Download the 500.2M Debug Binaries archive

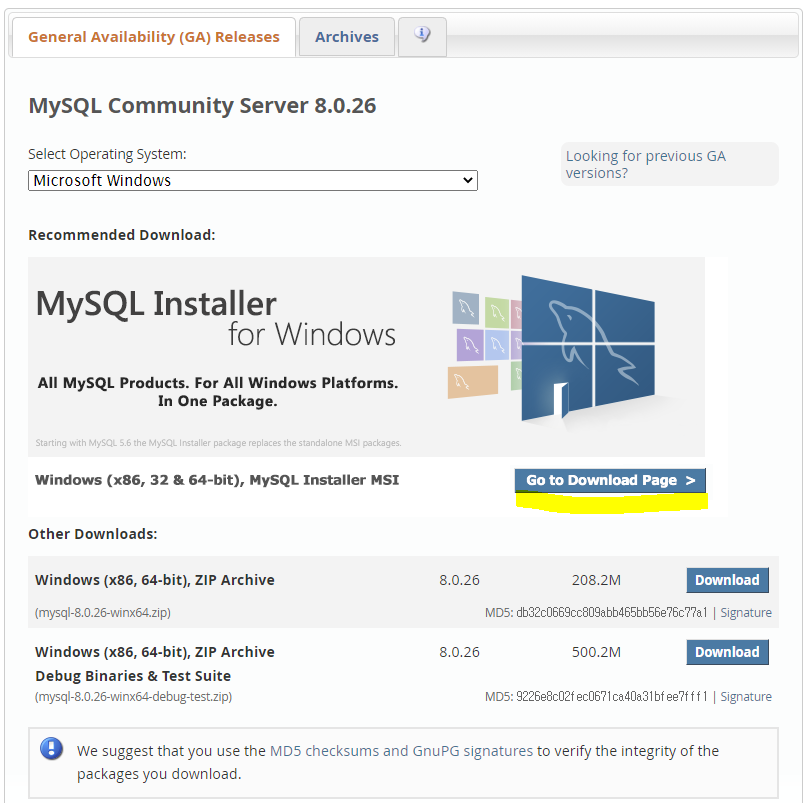pyautogui.click(x=727, y=652)
